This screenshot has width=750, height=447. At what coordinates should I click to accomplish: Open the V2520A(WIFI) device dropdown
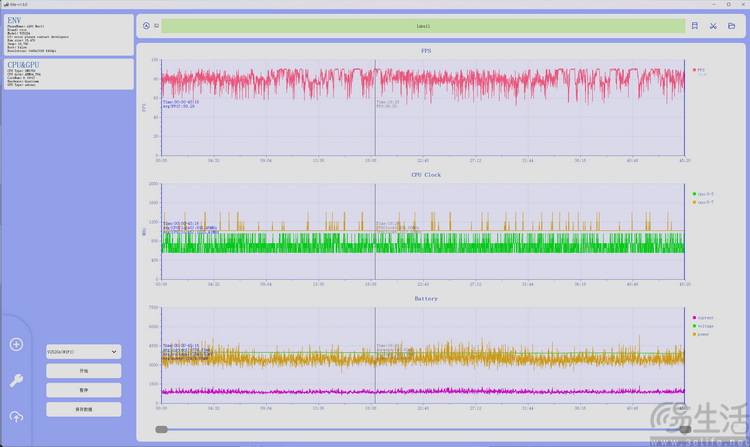83,352
